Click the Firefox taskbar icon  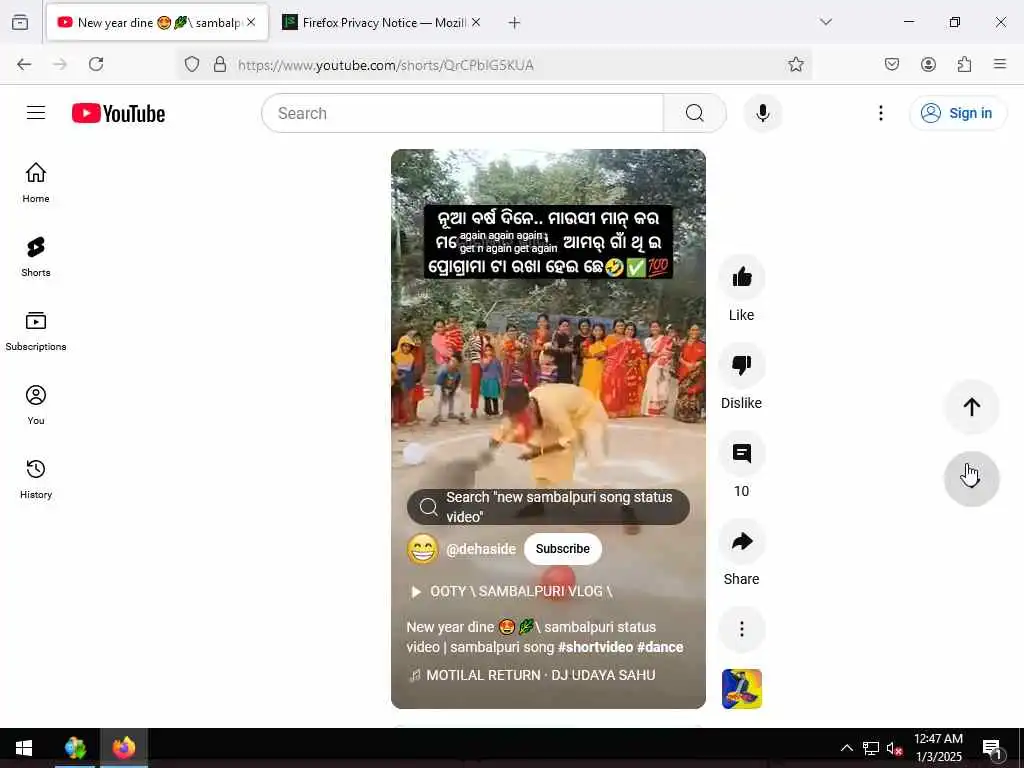(x=123, y=748)
